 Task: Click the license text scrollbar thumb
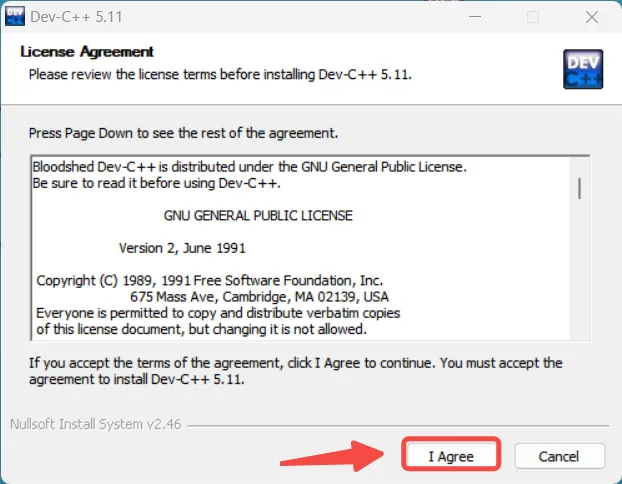(x=580, y=188)
